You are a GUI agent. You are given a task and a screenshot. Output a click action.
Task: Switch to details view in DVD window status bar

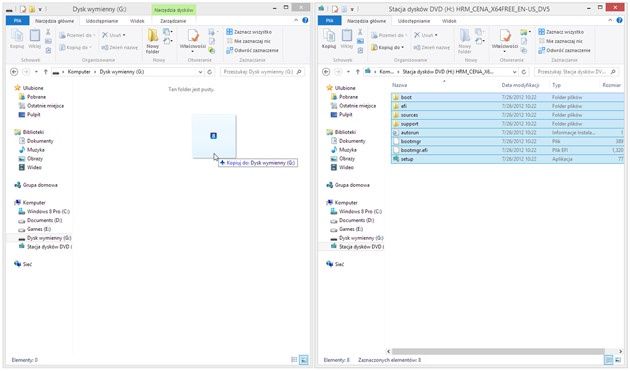pos(609,360)
